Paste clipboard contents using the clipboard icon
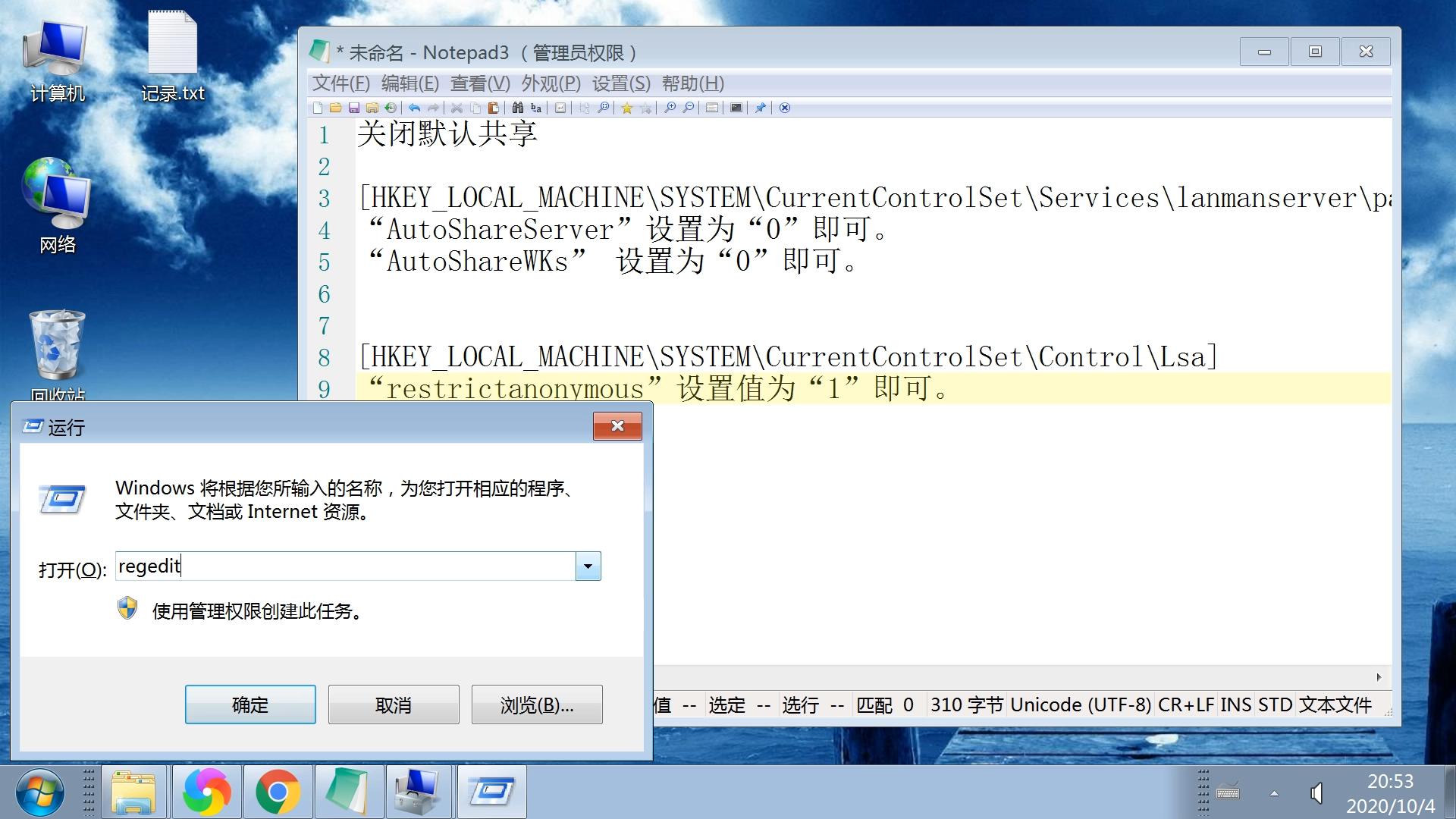The height and width of the screenshot is (819, 1456). (494, 108)
